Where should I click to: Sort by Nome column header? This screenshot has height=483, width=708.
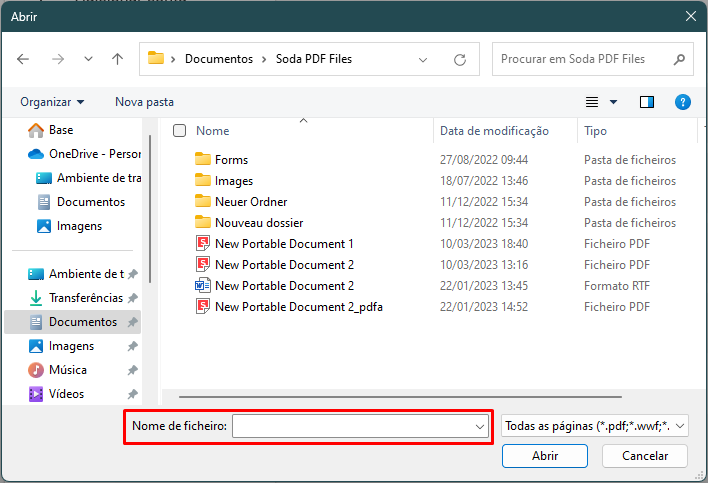[213, 131]
